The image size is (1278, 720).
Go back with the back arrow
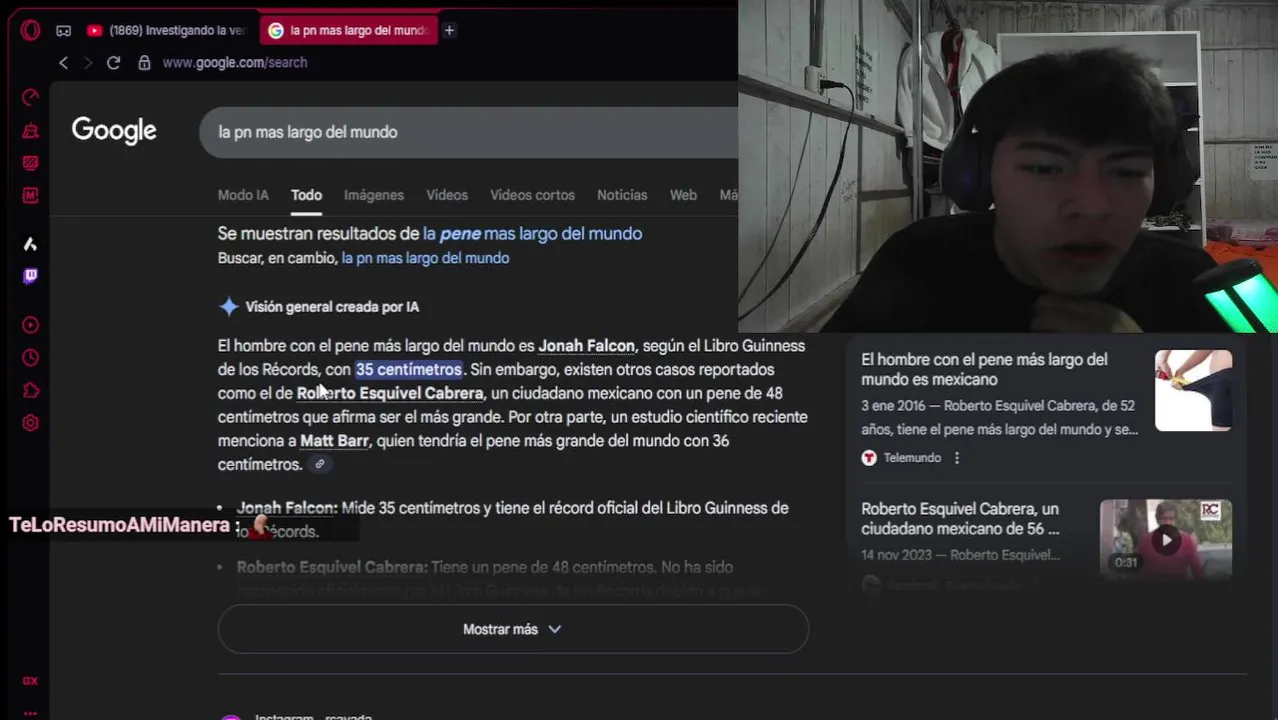(x=63, y=62)
